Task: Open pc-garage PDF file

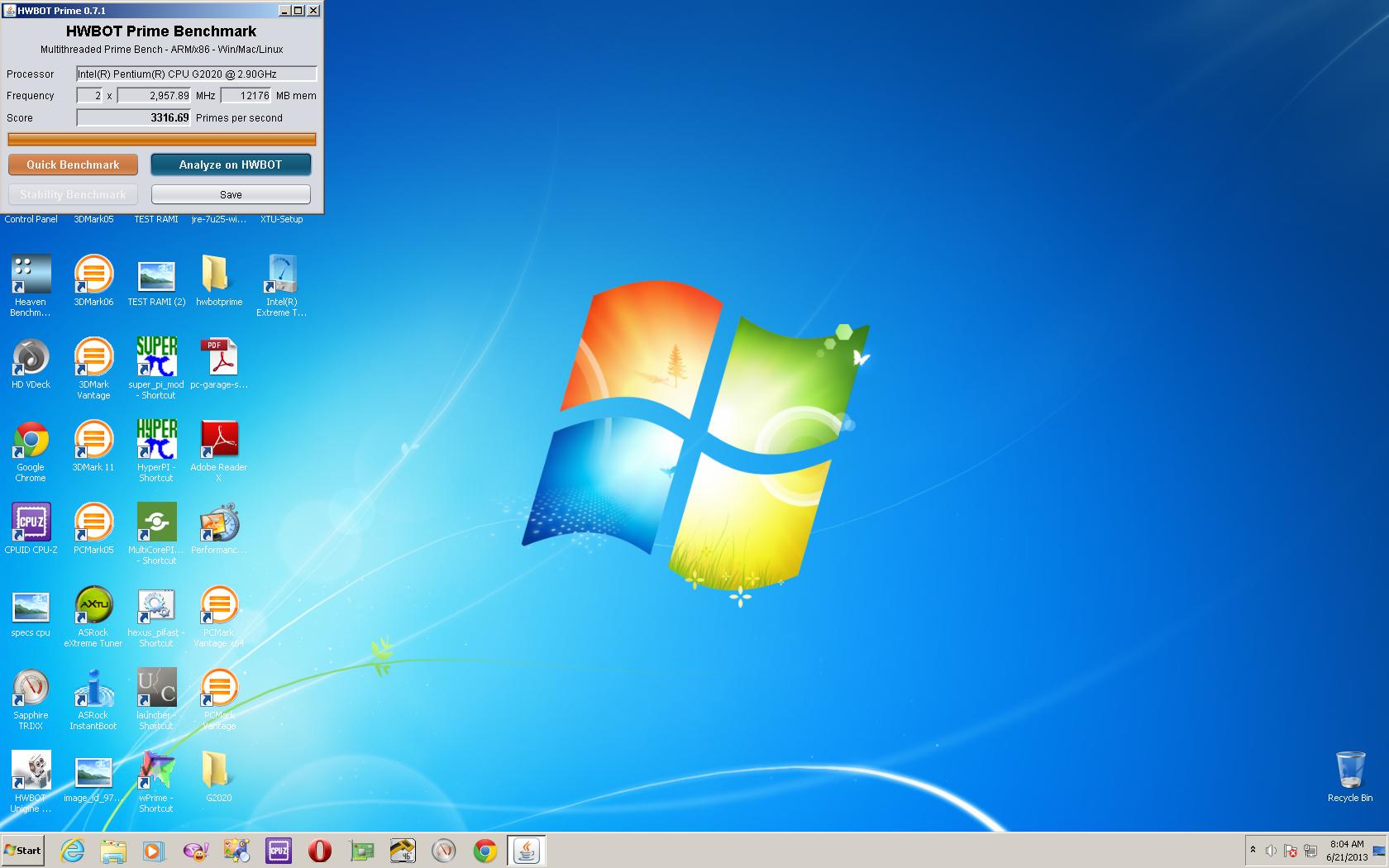Action: (x=219, y=363)
